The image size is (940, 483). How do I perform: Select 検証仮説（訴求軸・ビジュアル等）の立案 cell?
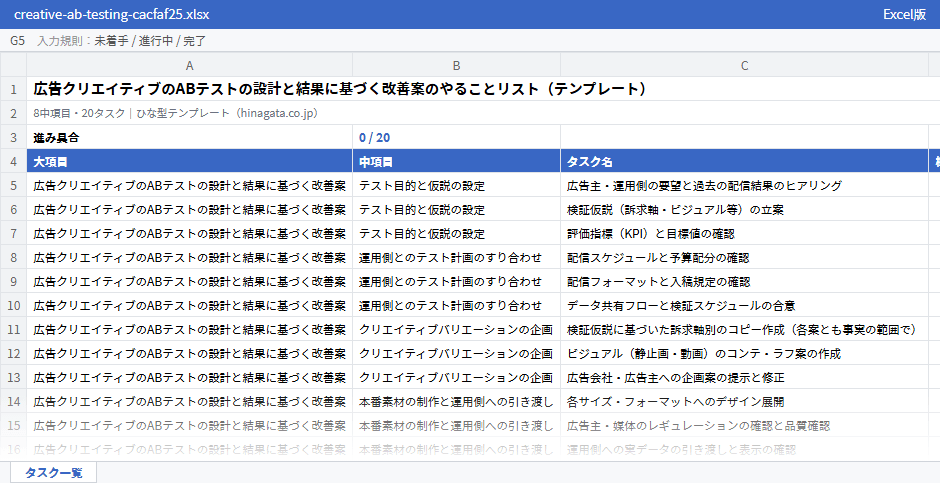[744, 209]
